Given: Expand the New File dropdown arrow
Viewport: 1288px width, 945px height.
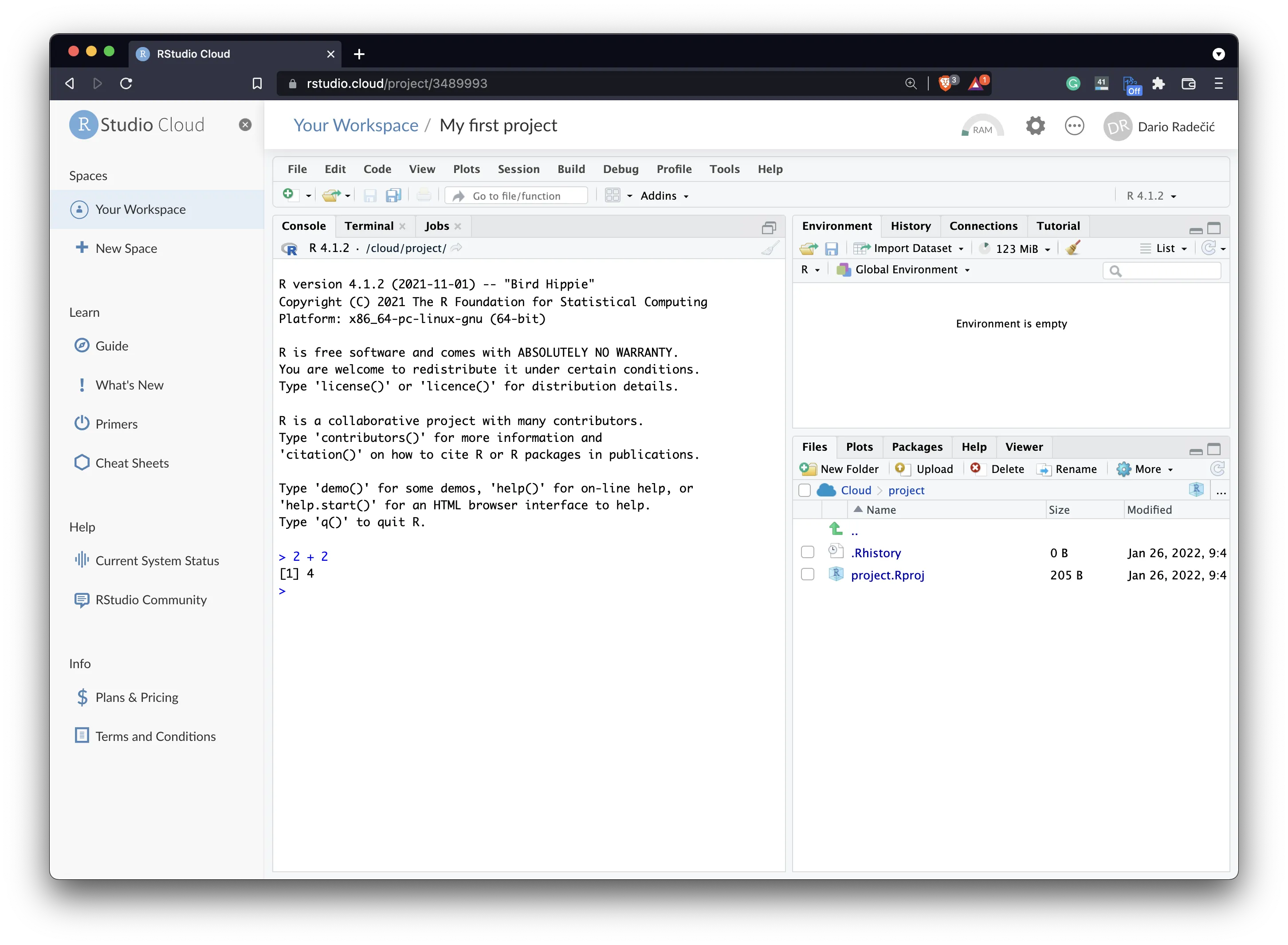Looking at the screenshot, I should pyautogui.click(x=308, y=196).
